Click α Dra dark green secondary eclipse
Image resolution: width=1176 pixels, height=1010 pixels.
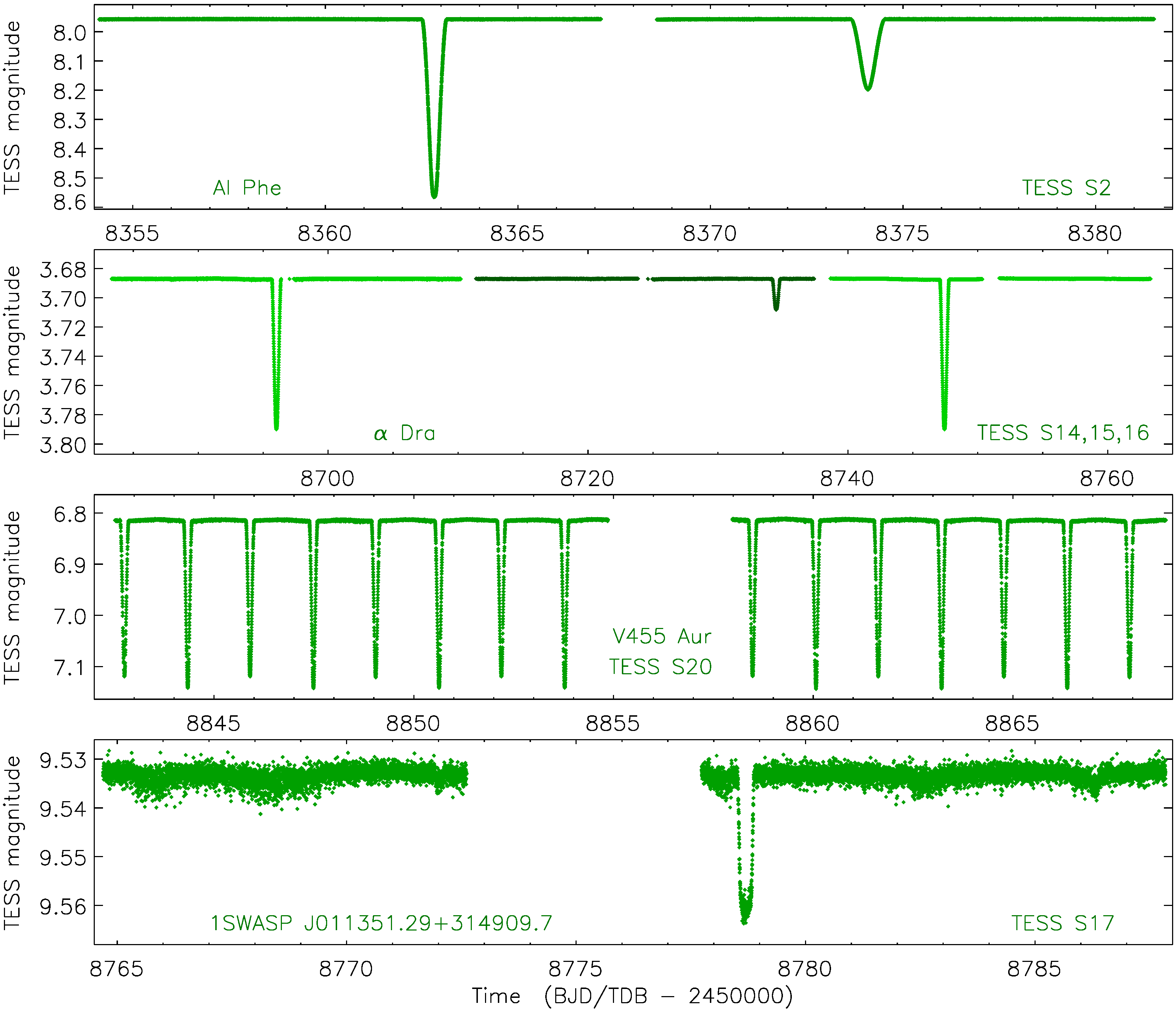(x=776, y=306)
